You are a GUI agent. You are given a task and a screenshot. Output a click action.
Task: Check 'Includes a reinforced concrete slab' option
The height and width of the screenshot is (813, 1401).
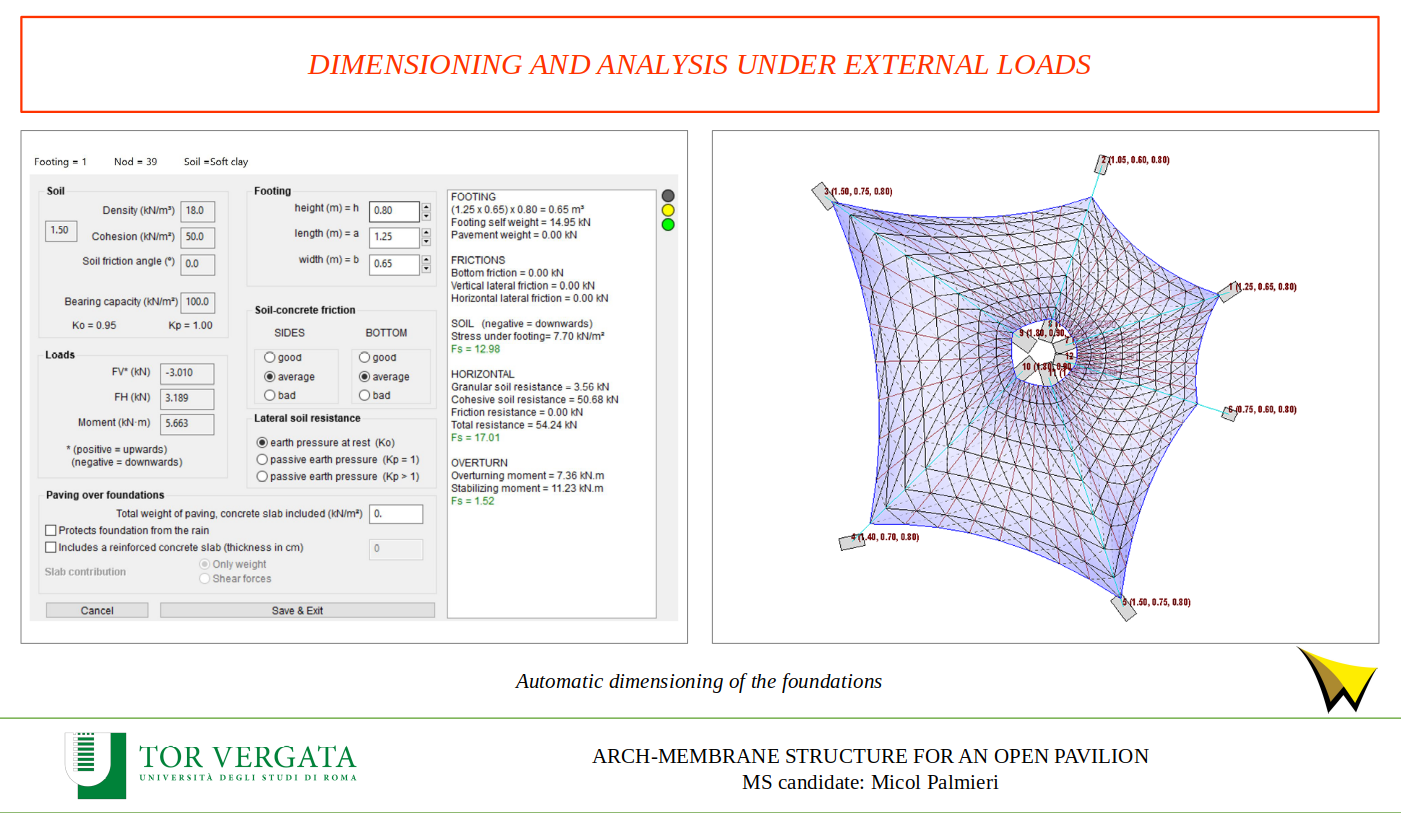point(51,547)
